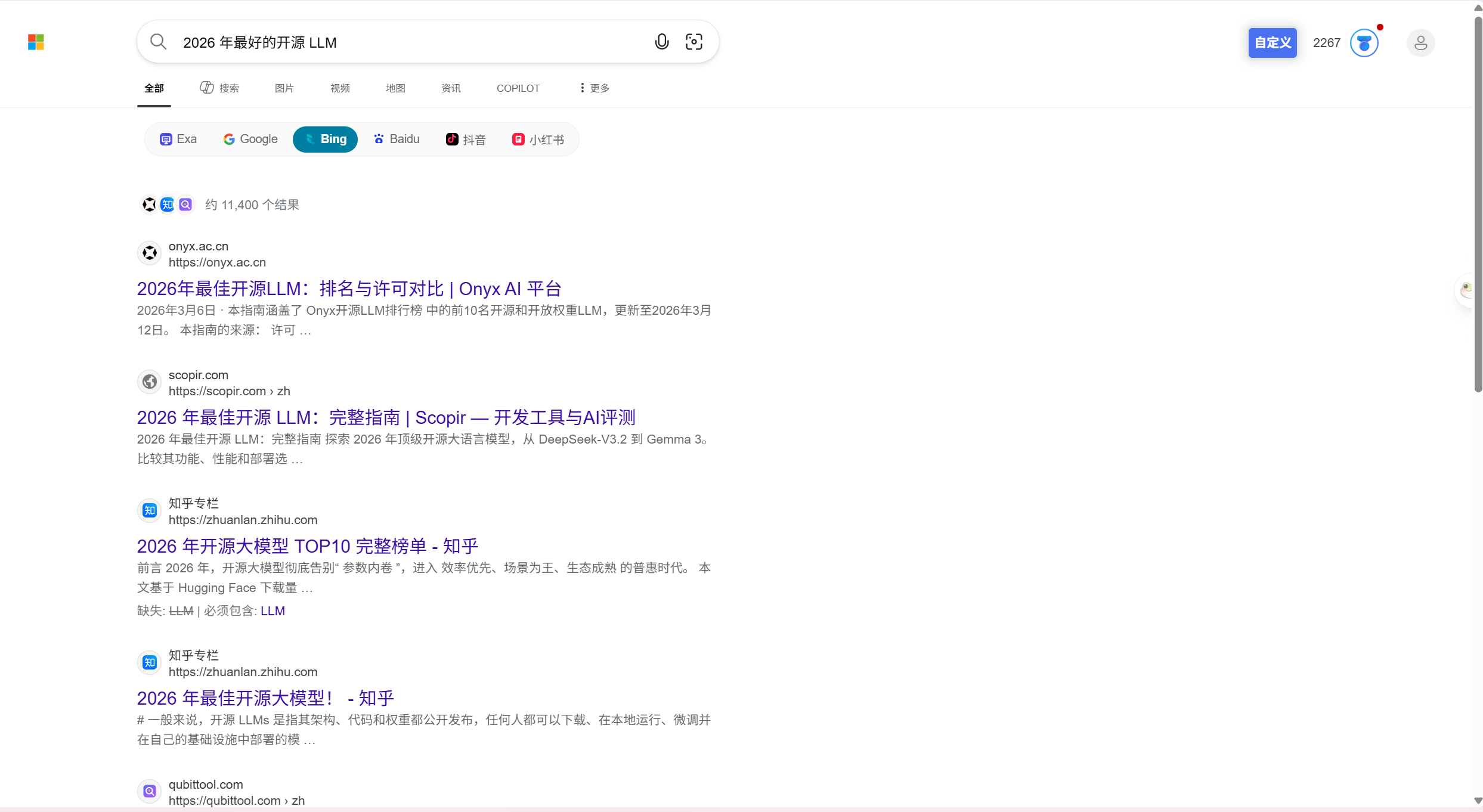Switch to 抖音 search

(466, 140)
